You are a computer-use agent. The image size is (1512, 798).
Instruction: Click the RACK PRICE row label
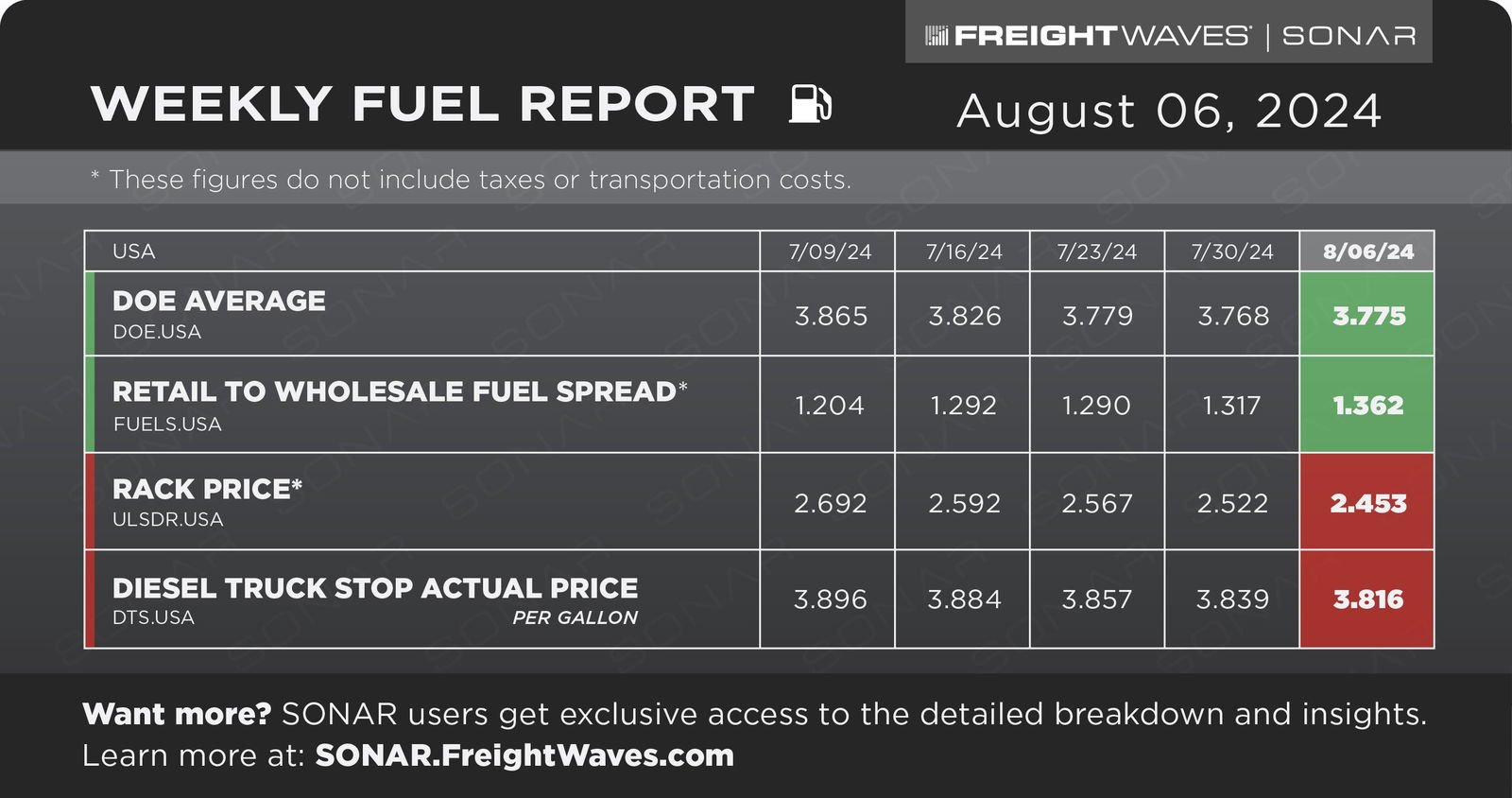pos(207,489)
